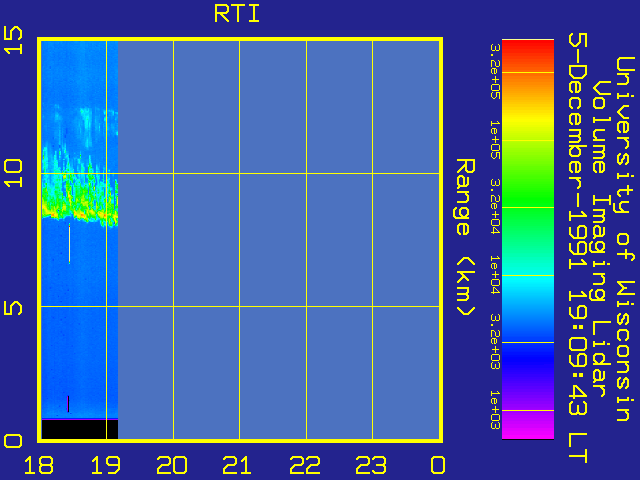The image size is (640, 480).
Task: Select the 15 km range tick label
Action: pos(13,40)
